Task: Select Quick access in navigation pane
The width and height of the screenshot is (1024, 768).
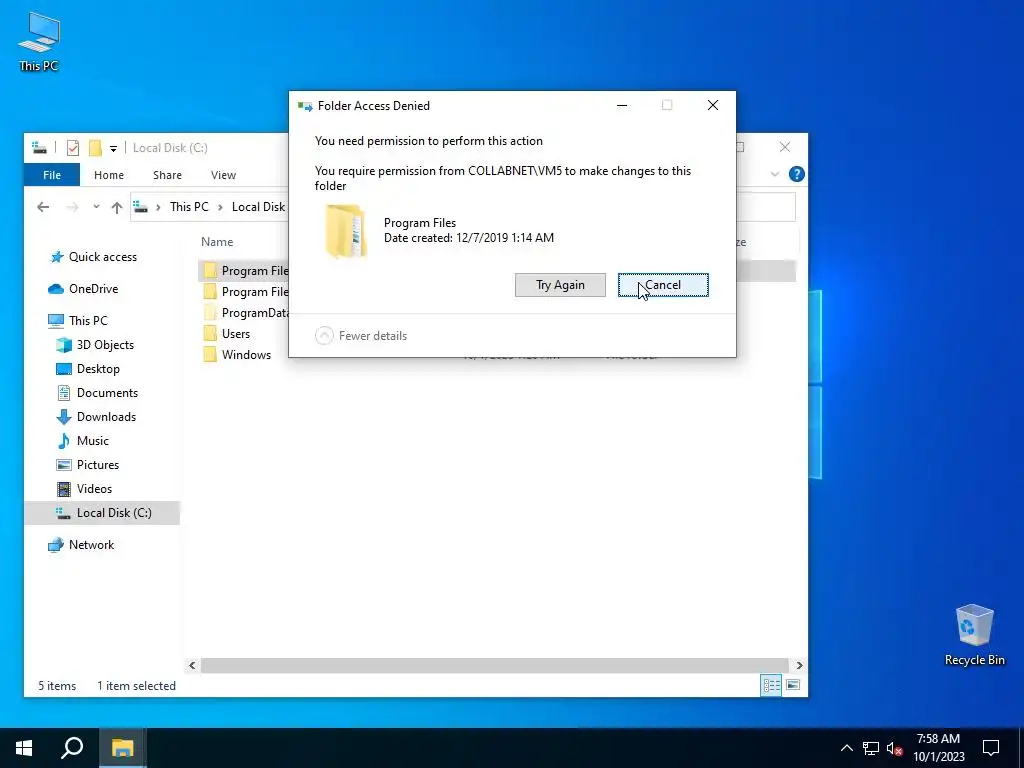Action: coord(103,257)
